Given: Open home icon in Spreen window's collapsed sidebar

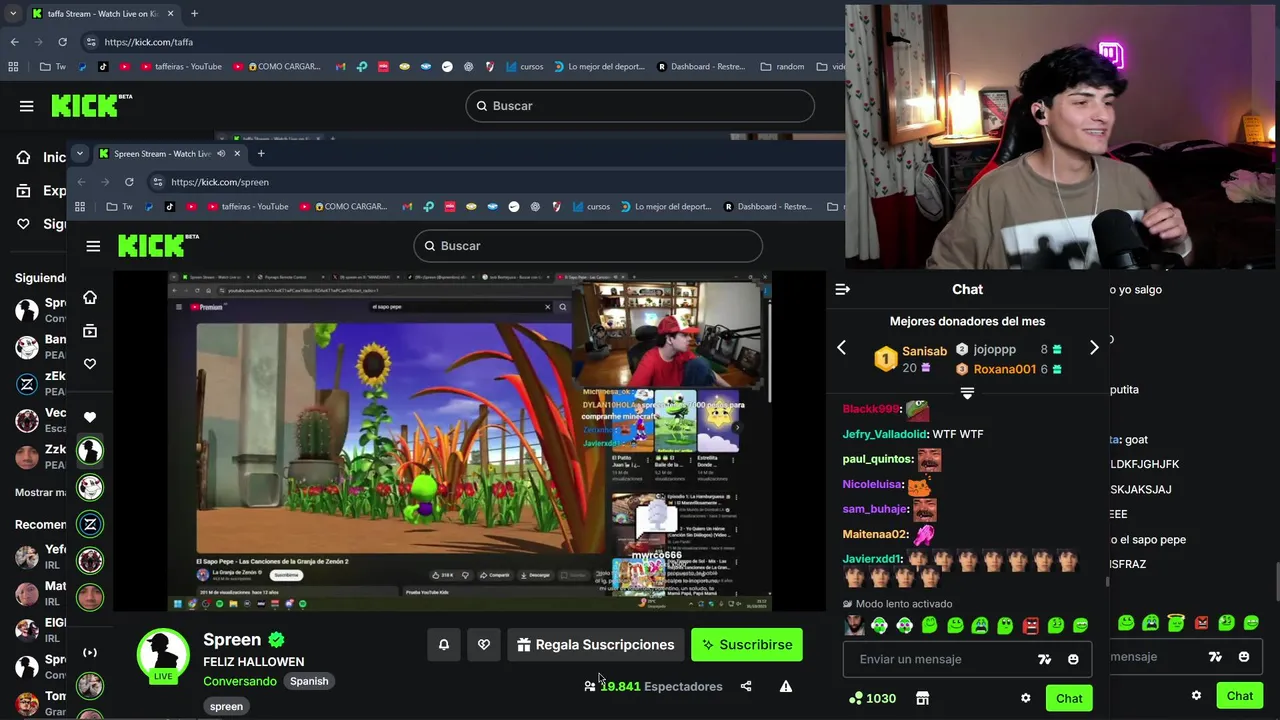Looking at the screenshot, I should 90,298.
